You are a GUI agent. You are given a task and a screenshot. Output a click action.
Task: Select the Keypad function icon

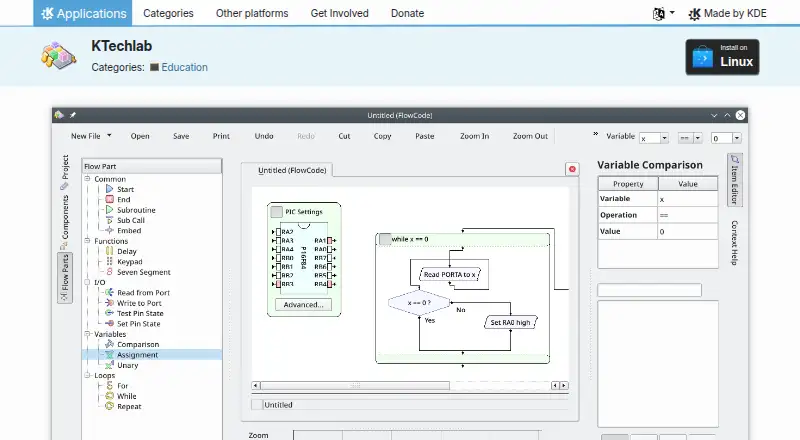(x=109, y=261)
